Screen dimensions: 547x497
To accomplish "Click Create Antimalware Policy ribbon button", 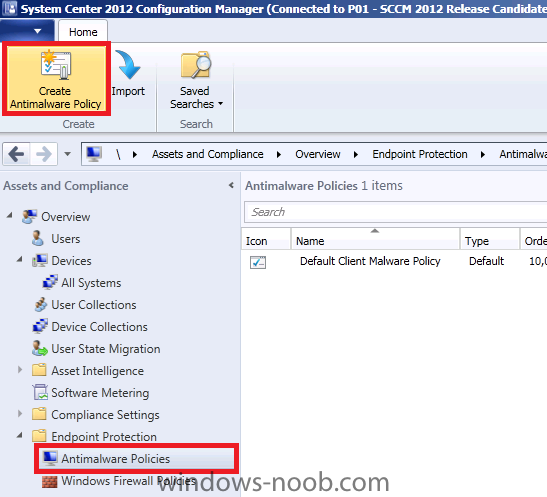I will 56,78.
